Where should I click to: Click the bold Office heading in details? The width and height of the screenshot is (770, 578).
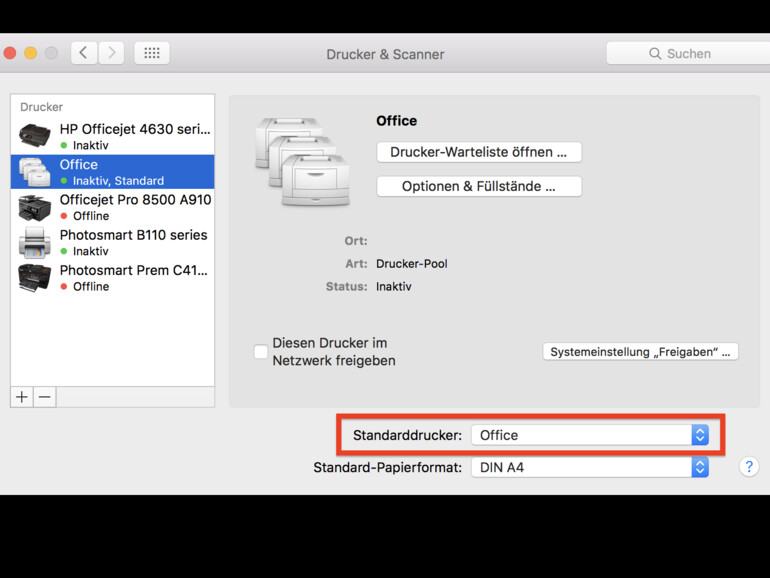point(396,121)
